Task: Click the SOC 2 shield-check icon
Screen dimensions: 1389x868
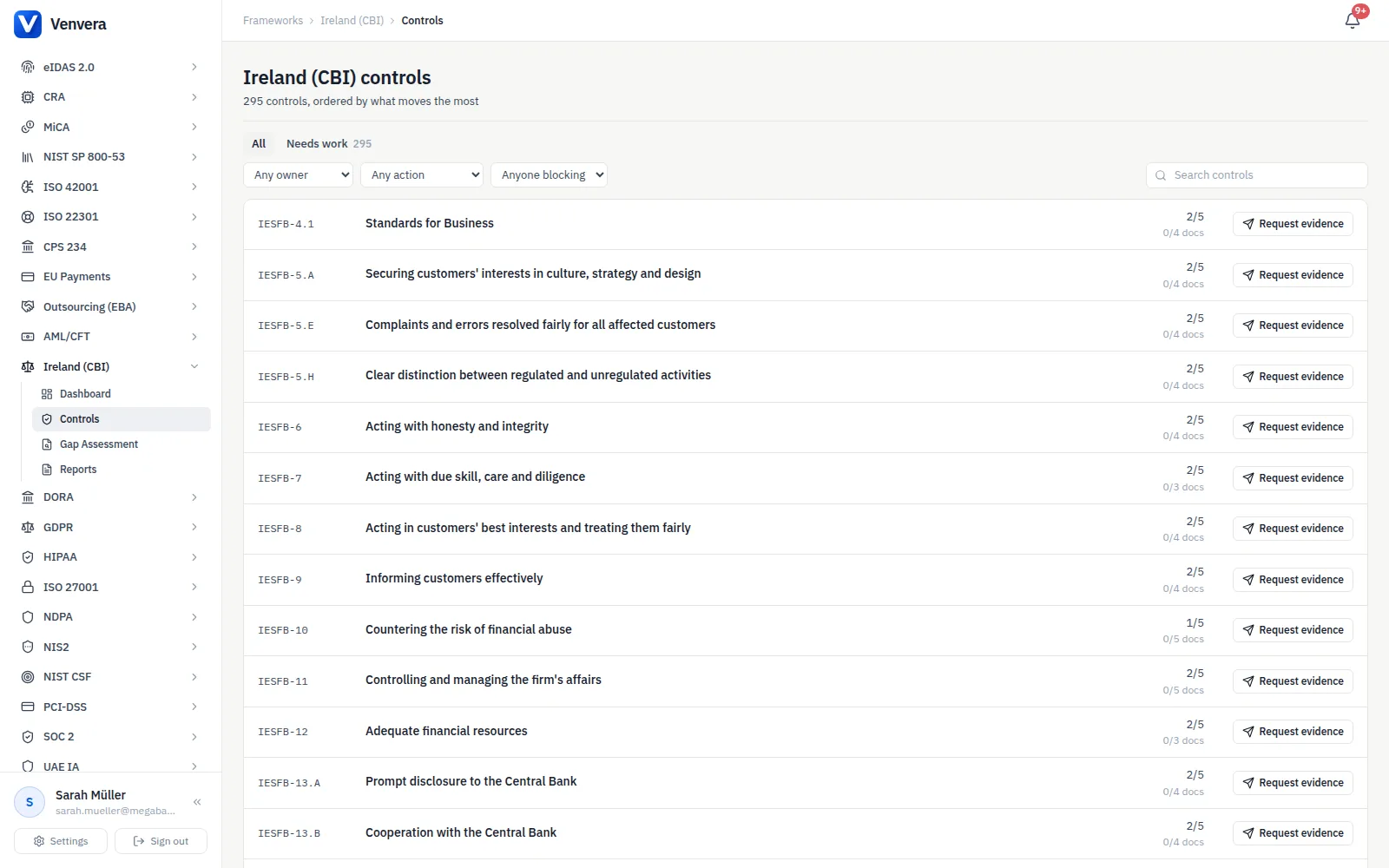Action: tap(28, 737)
